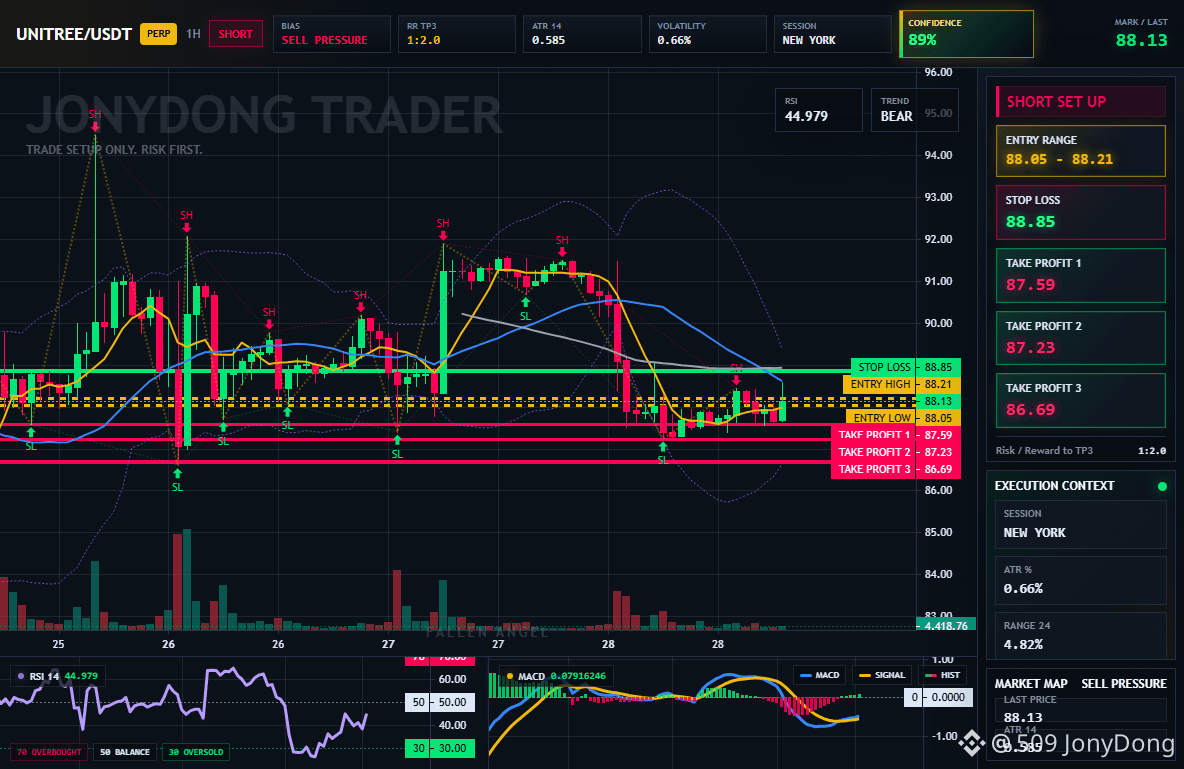1184x769 pixels.
Task: Click the HIST histogram legend
Action: [x=942, y=675]
